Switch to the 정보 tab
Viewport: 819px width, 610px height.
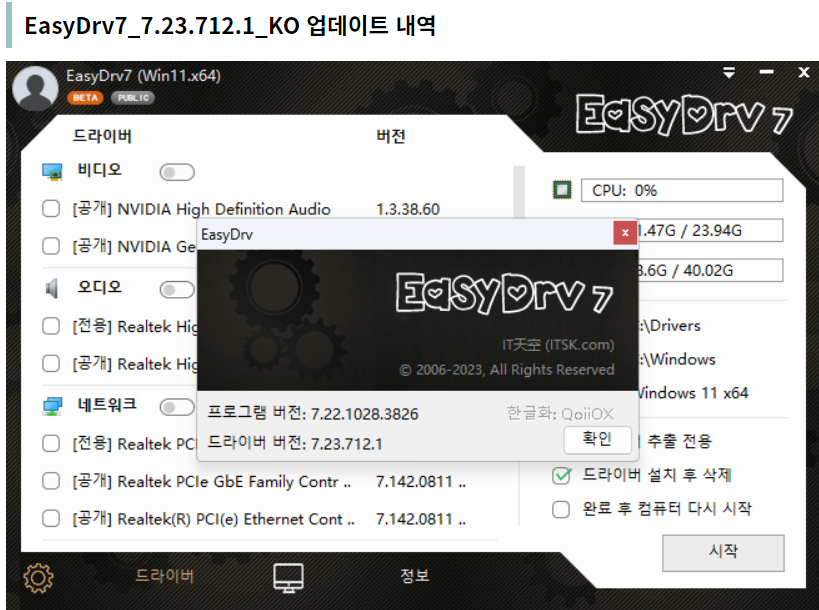[414, 576]
